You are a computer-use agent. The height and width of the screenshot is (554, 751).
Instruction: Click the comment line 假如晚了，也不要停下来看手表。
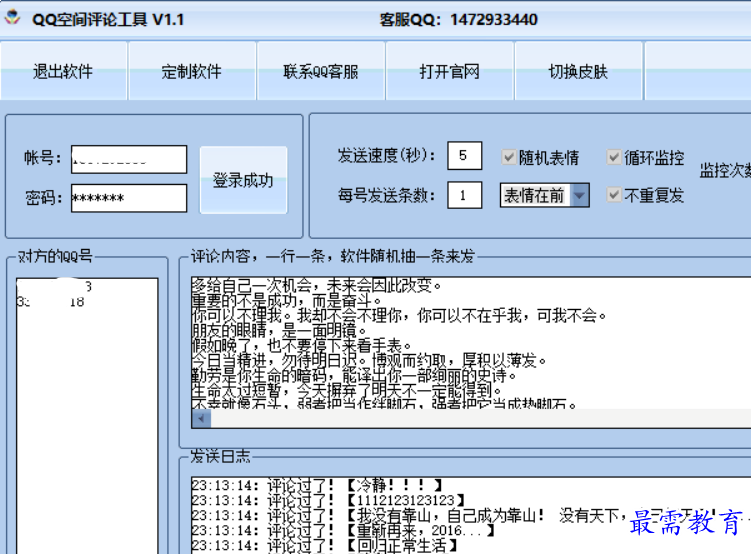(301, 345)
